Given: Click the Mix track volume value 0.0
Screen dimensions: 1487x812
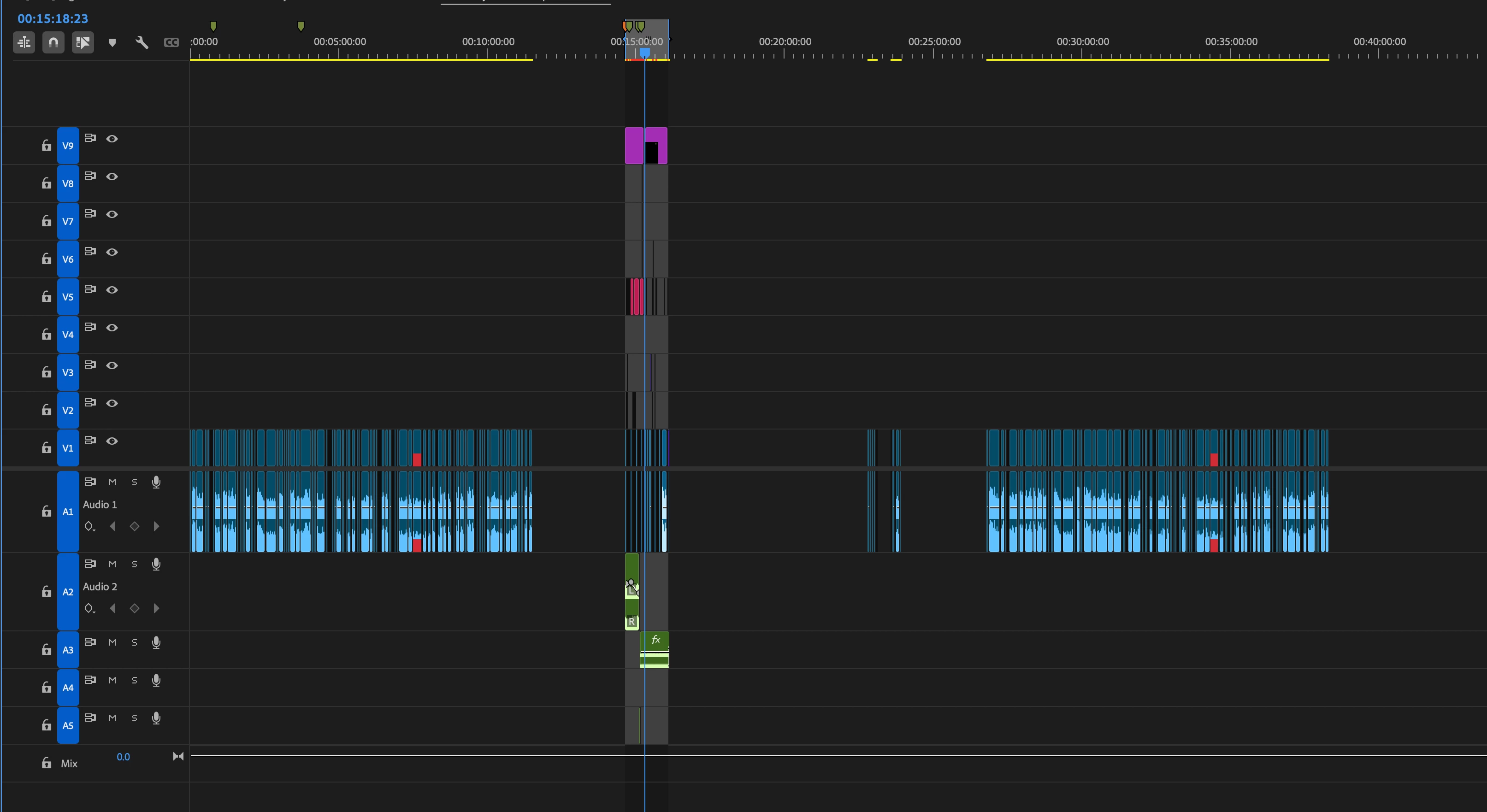Looking at the screenshot, I should (x=123, y=757).
